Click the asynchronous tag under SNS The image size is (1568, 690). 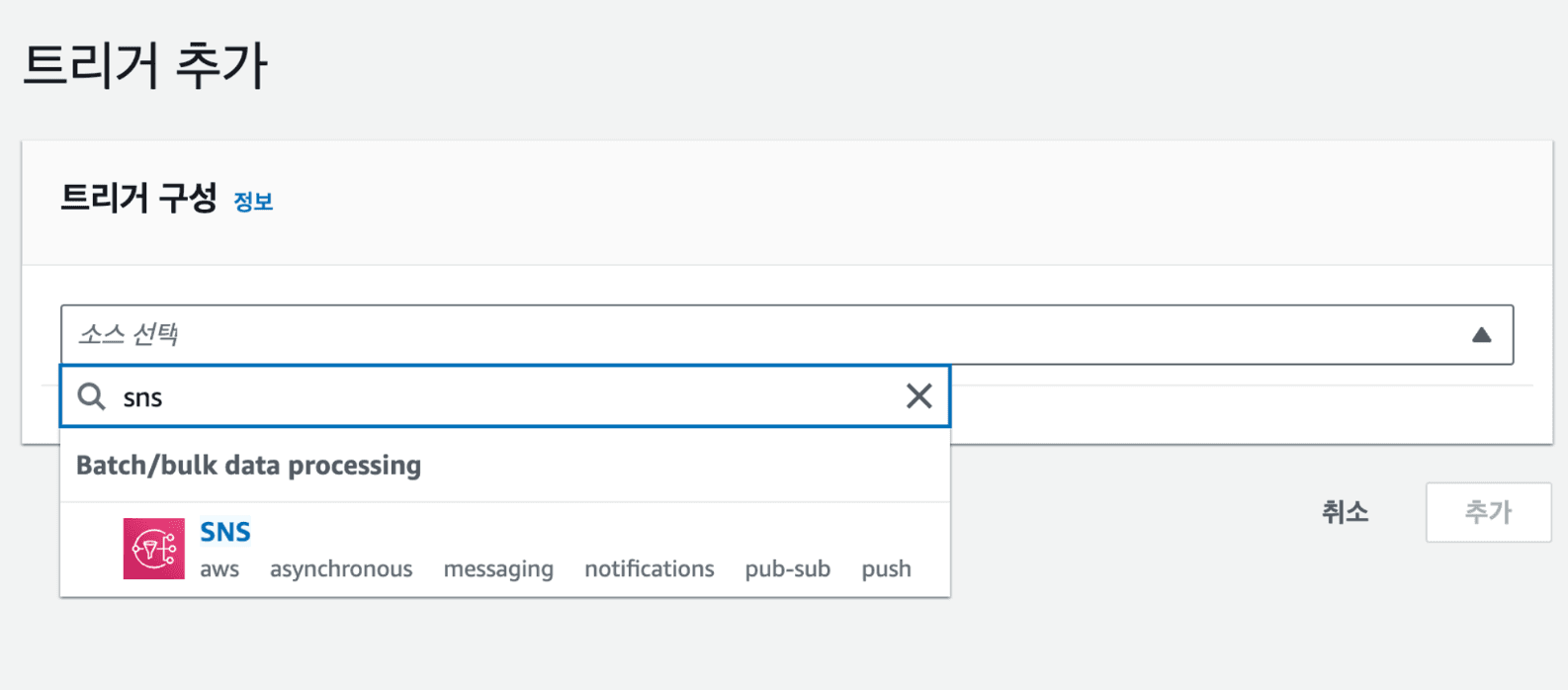click(341, 569)
